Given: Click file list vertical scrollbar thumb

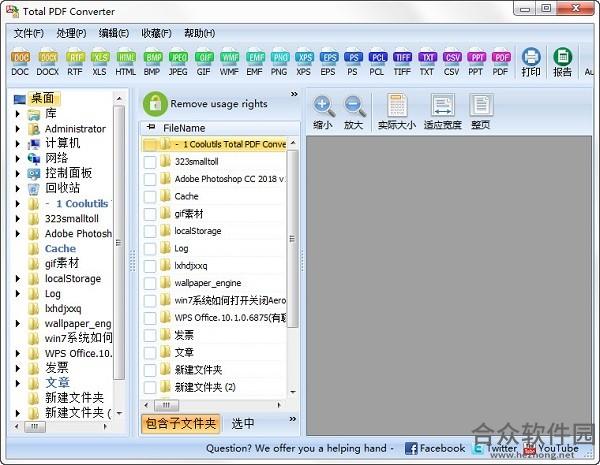Looking at the screenshot, I should 292,239.
